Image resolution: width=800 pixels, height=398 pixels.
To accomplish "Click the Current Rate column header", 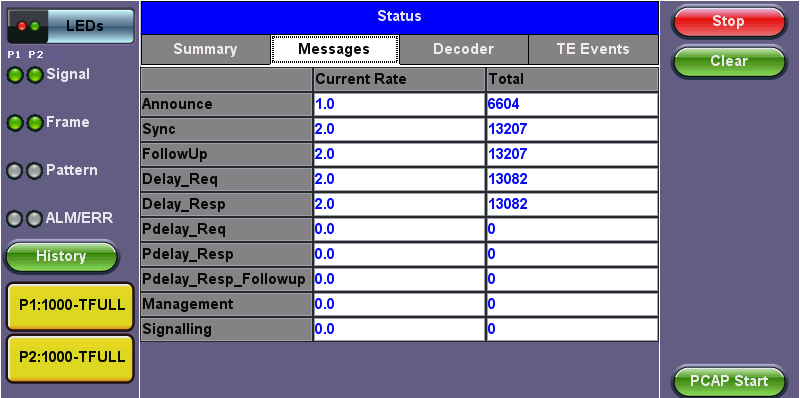I will (399, 80).
